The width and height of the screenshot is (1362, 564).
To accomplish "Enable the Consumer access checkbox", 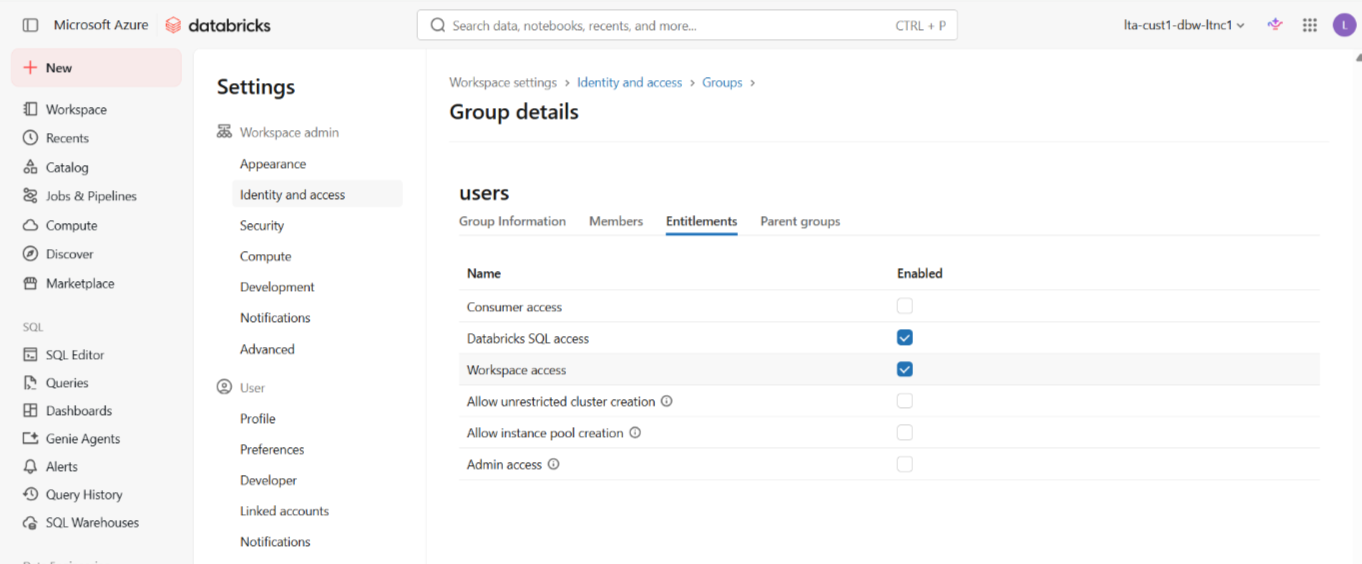I will (905, 306).
